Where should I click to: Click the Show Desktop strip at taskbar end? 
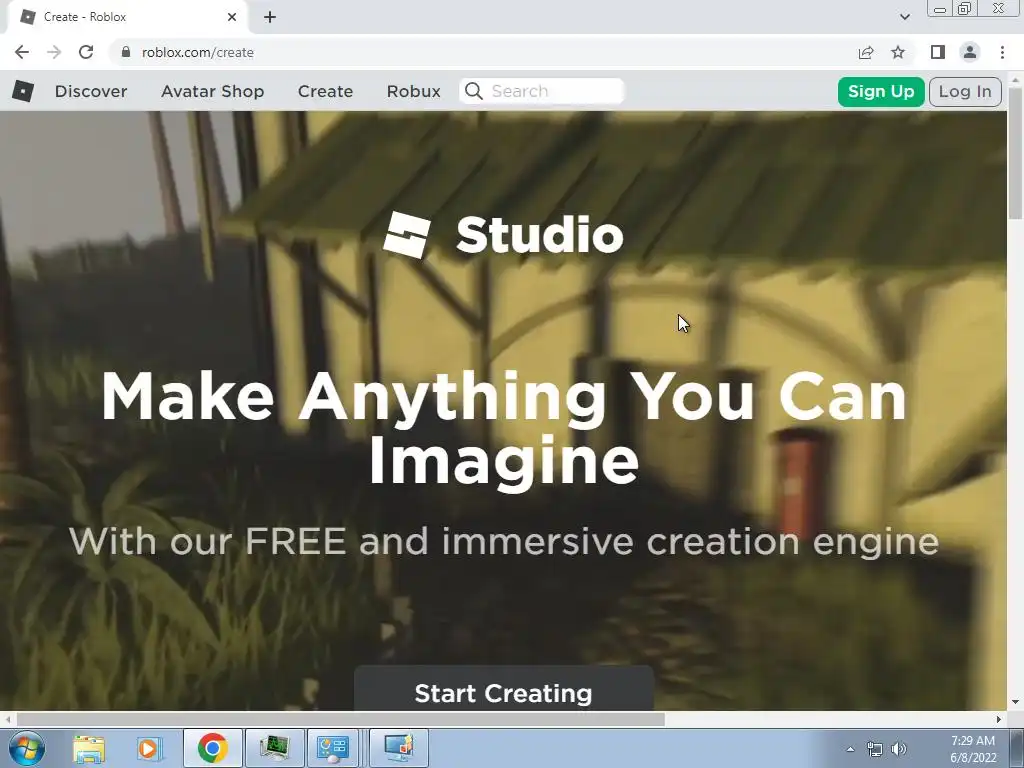click(1017, 748)
